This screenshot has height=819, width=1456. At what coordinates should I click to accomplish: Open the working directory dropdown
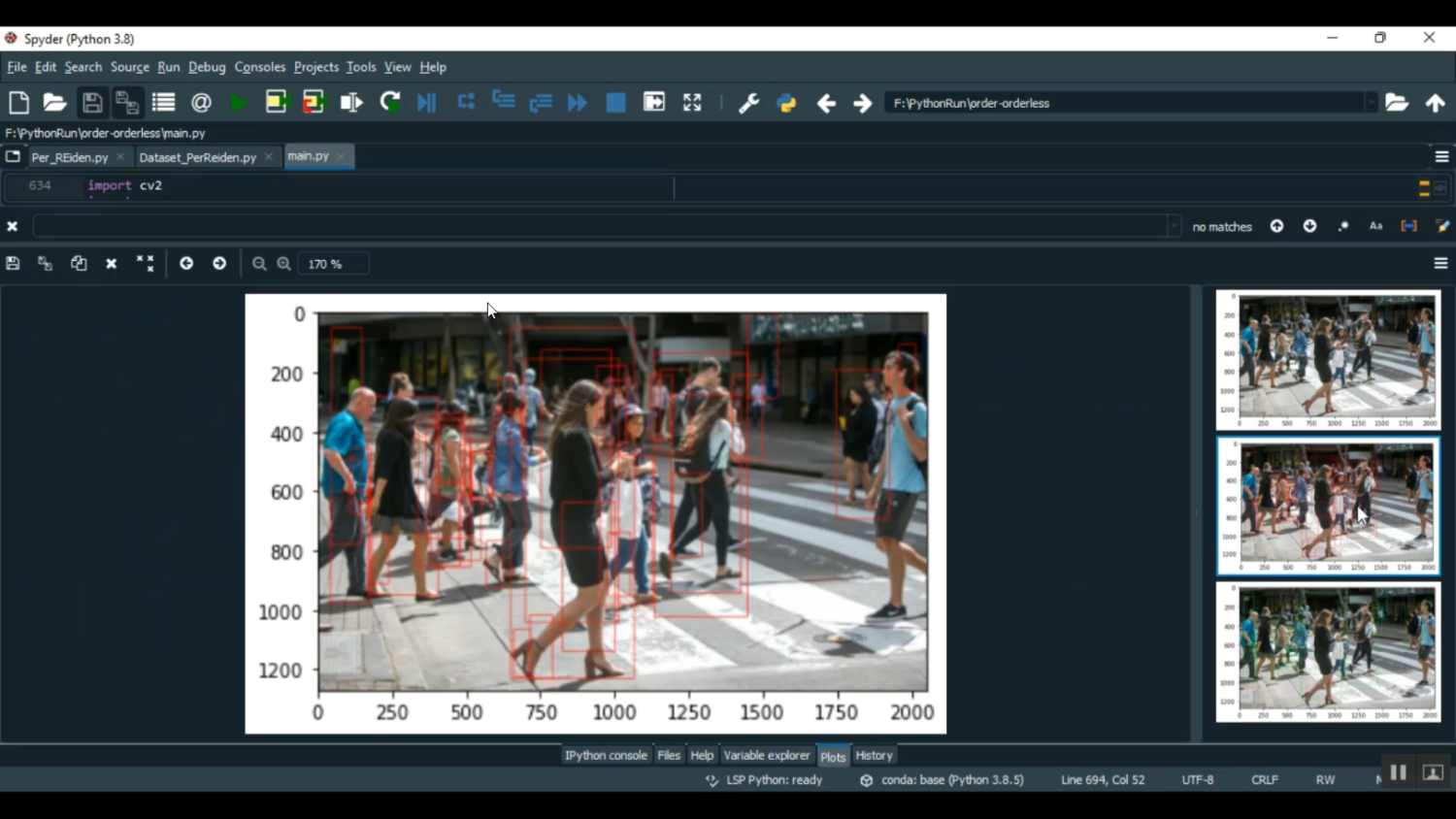[x=1373, y=102]
